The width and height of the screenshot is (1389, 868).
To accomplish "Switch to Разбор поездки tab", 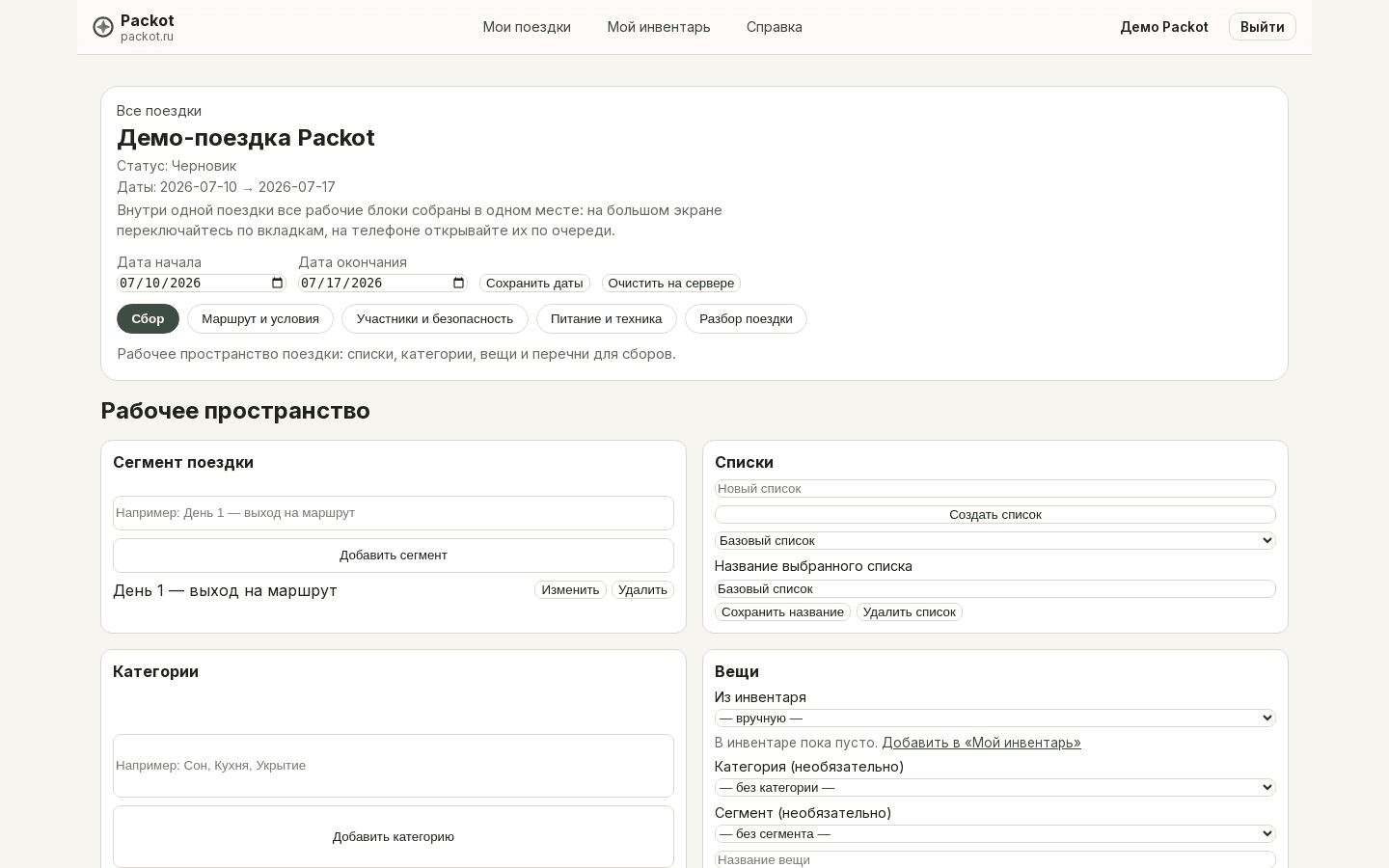I will click(746, 319).
